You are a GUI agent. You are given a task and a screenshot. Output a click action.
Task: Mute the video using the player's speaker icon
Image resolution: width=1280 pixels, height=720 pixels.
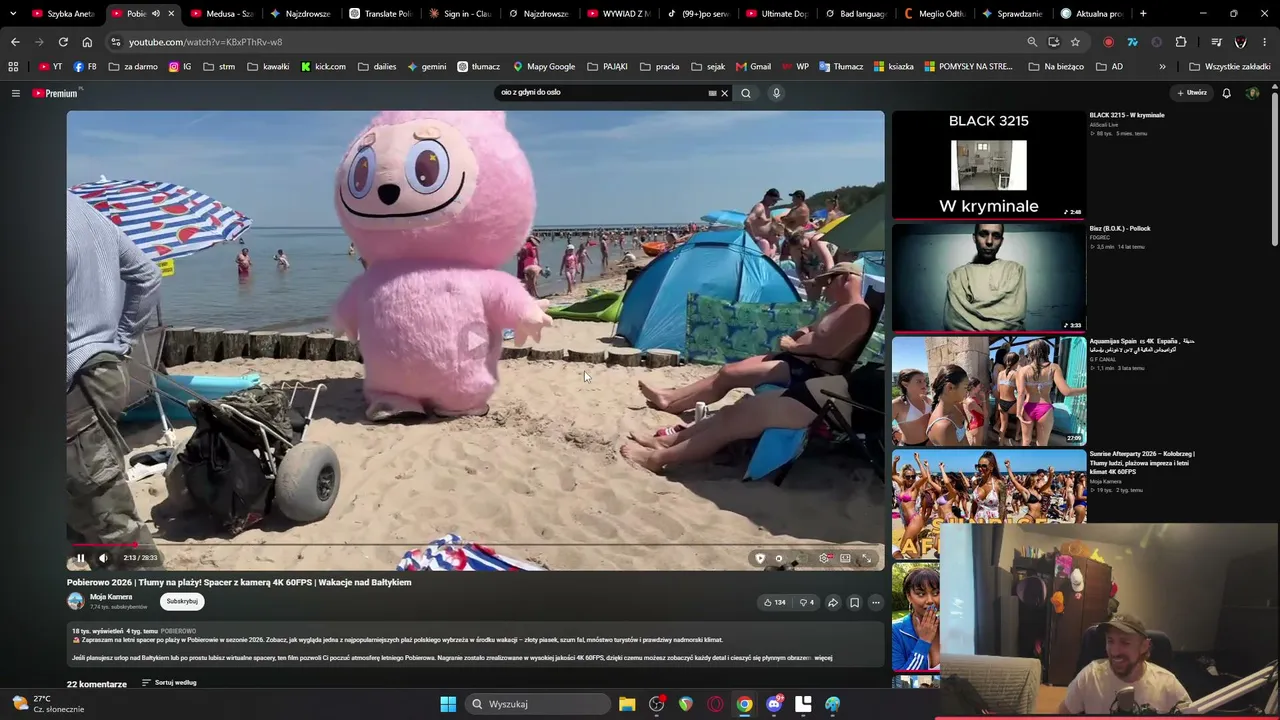[x=103, y=558]
